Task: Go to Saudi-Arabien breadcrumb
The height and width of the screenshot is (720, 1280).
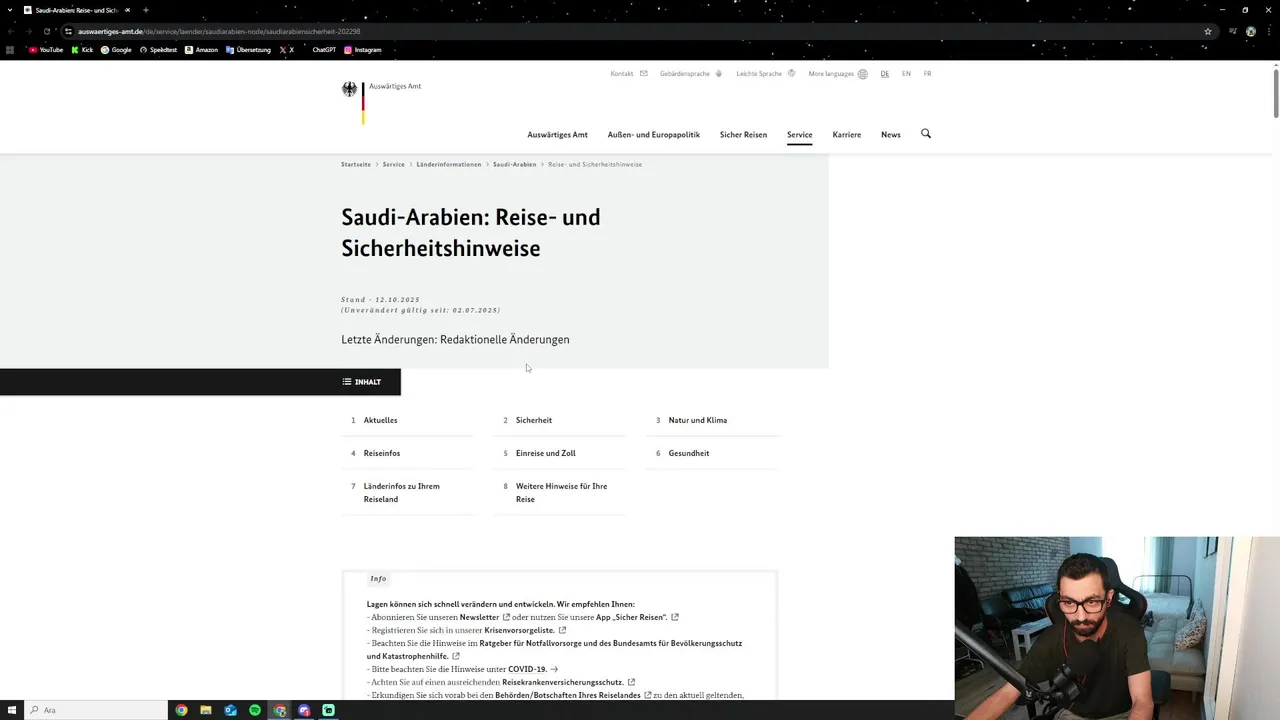Action: (x=515, y=164)
